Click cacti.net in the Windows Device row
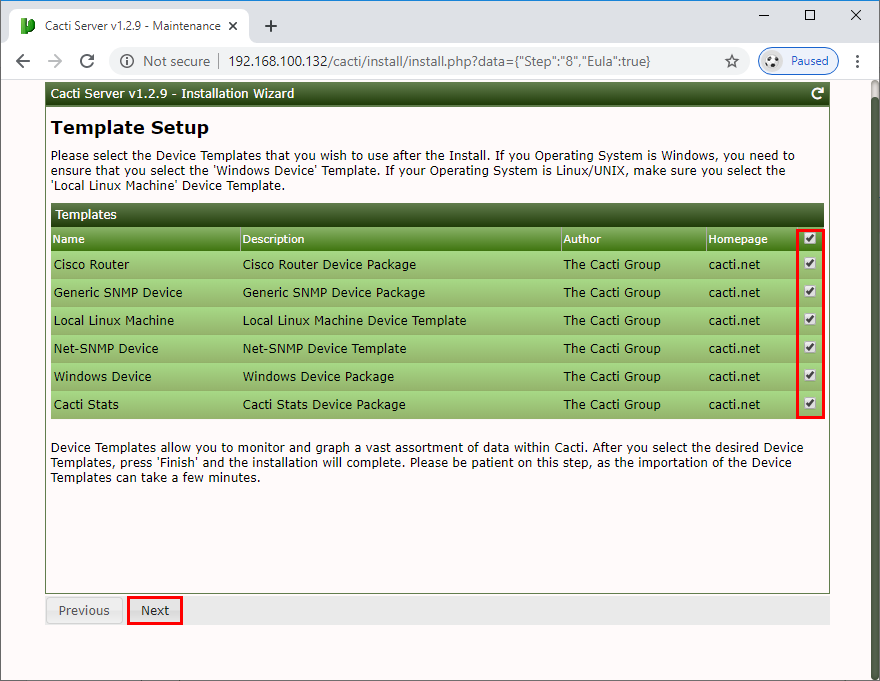 coord(734,377)
